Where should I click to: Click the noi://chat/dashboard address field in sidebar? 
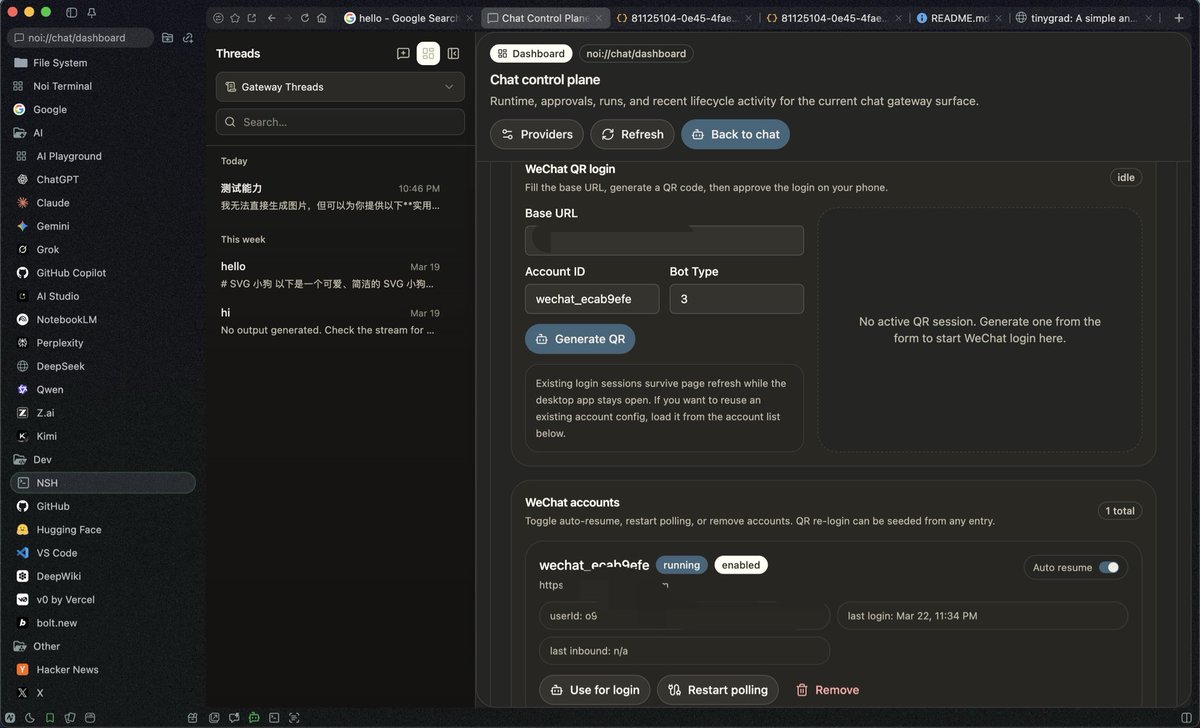point(81,37)
